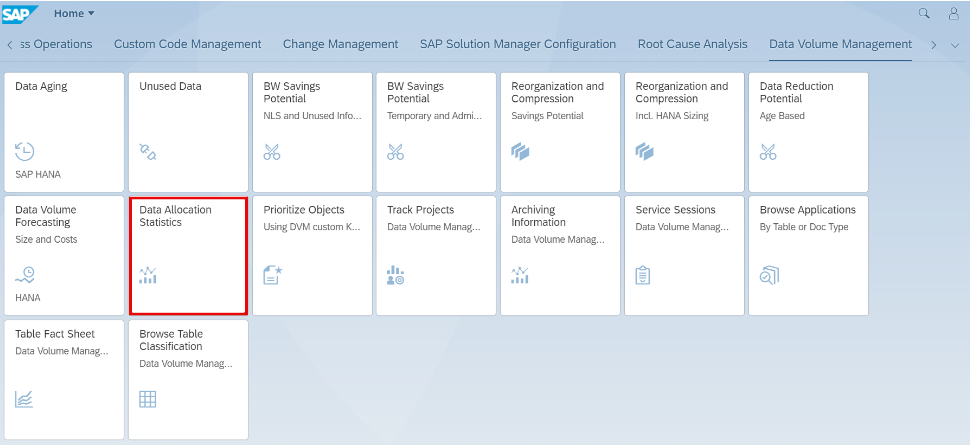Open the Data Aging tile title
970x445 pixels.
[41, 86]
